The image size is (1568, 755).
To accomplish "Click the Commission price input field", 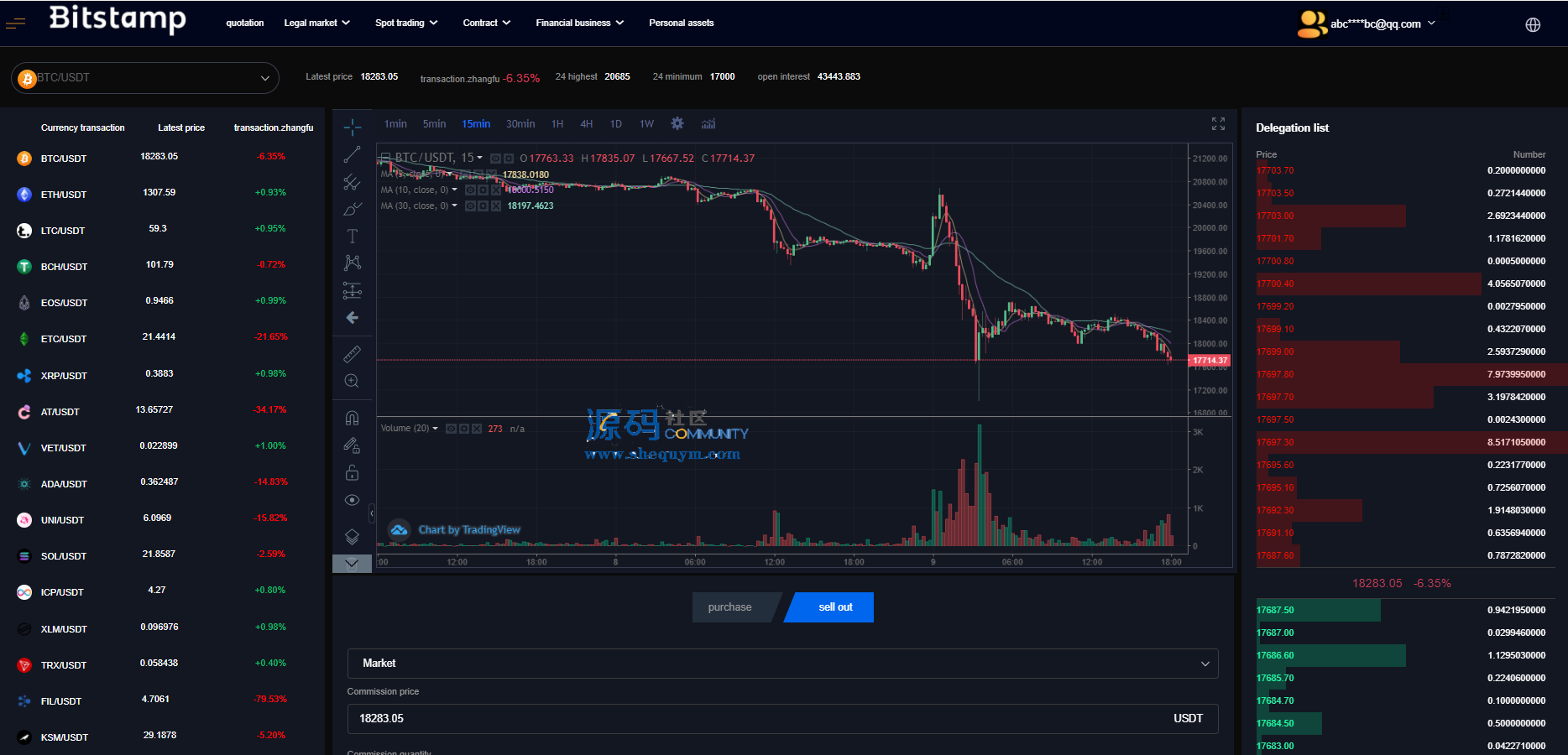I will coord(782,719).
